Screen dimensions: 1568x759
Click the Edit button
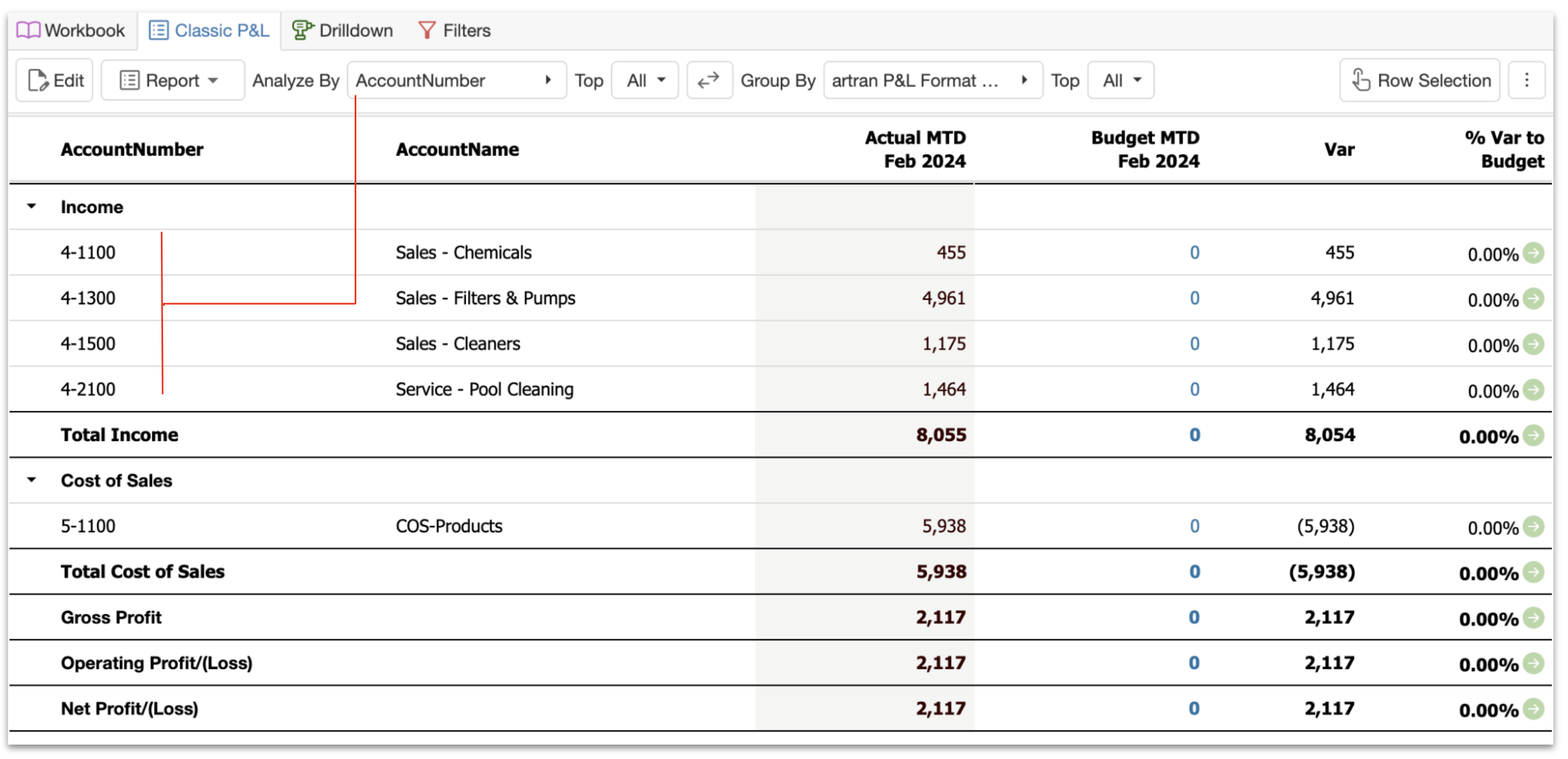(55, 80)
